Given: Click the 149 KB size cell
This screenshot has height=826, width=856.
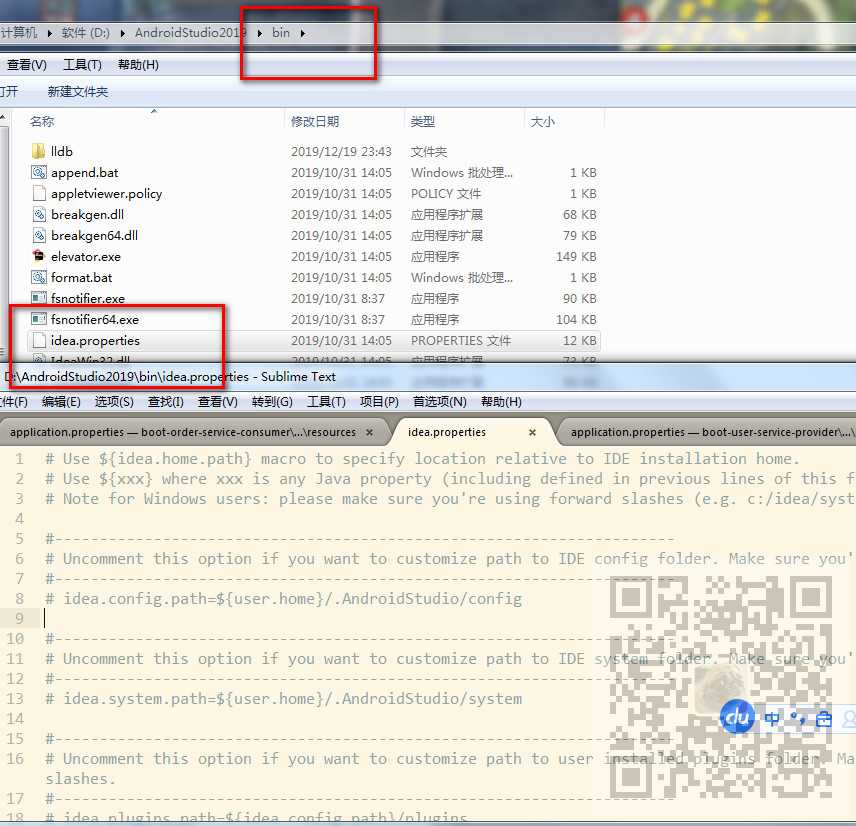Looking at the screenshot, I should (576, 257).
